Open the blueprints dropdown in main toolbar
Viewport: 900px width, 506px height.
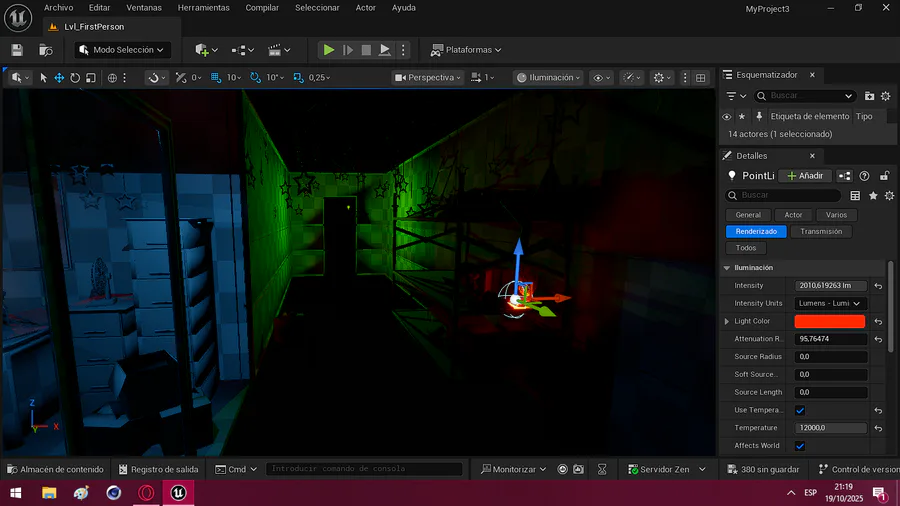coord(242,50)
